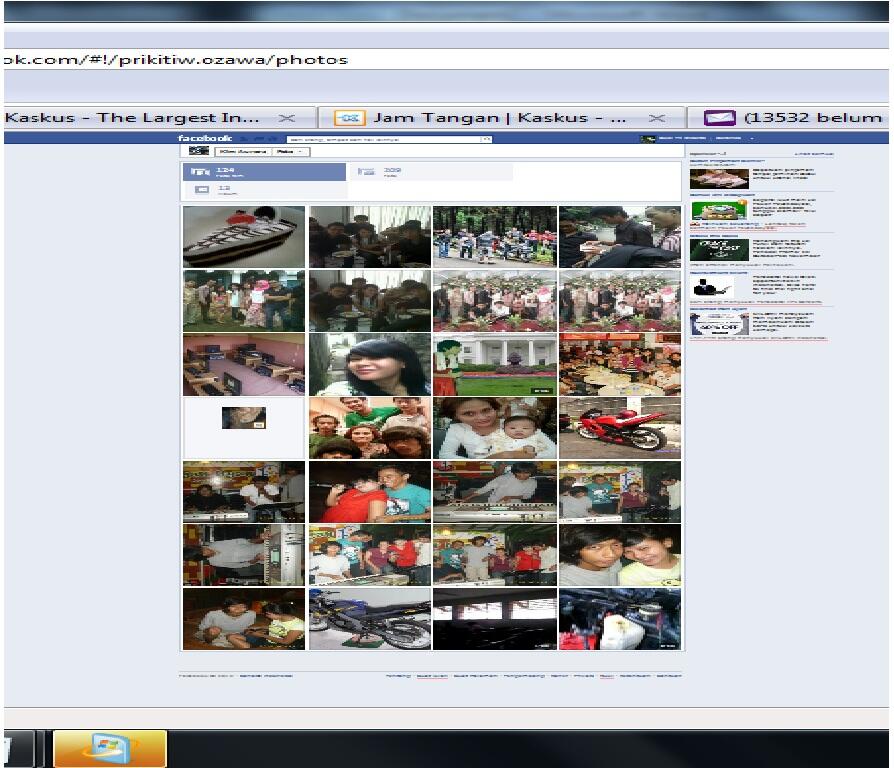The height and width of the screenshot is (768, 894).
Task: Close the Kaskus - The Largest In... tab
Action: tap(287, 118)
